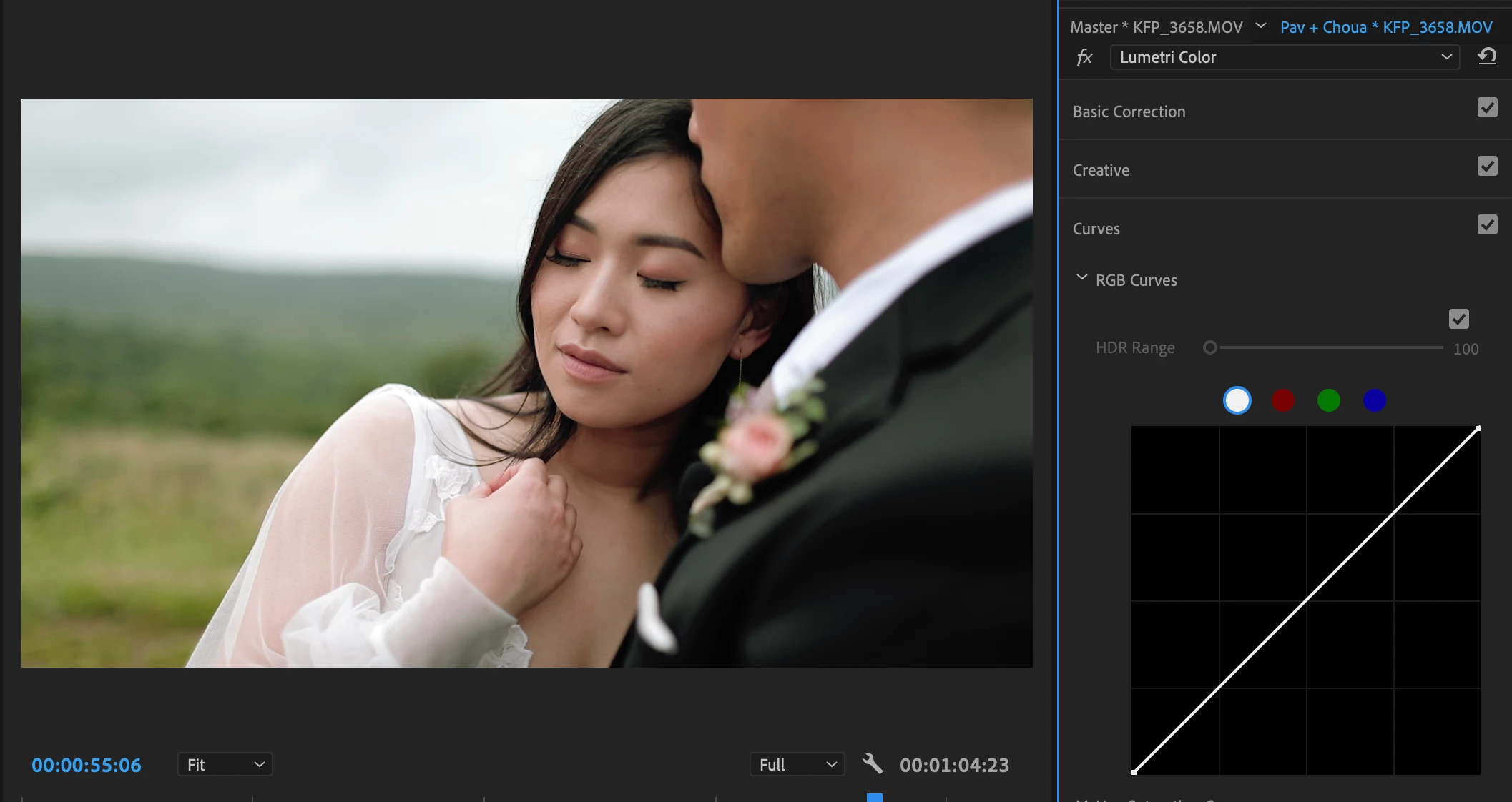Switch to Pav + Choua sequence clip tab
Viewport: 1512px width, 802px height.
coord(1385,27)
